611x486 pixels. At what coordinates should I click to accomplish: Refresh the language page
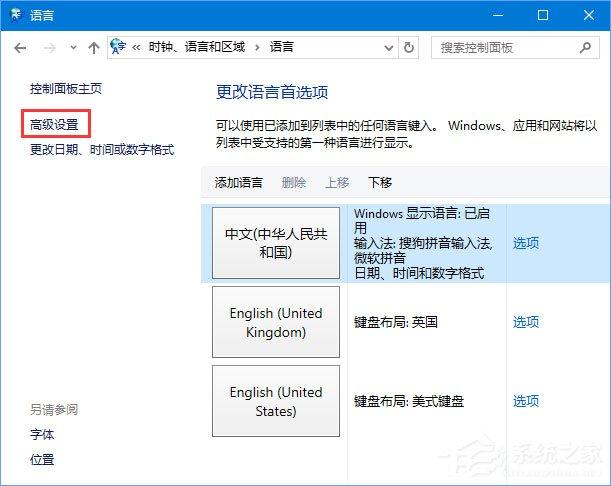coord(408,48)
